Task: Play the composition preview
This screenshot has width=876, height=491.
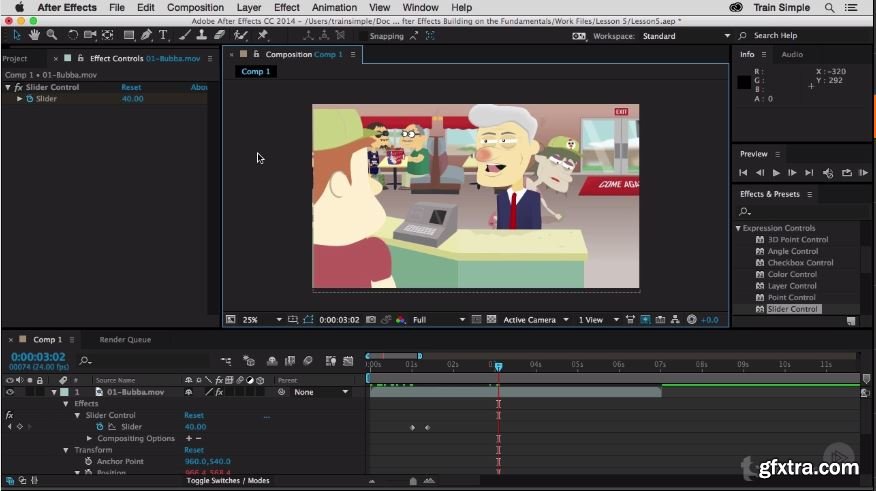Action: (776, 173)
